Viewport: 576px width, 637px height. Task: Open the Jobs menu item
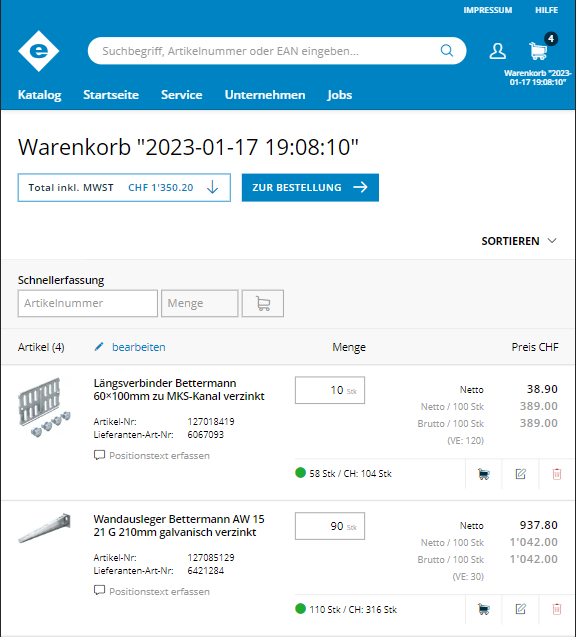[x=340, y=95]
